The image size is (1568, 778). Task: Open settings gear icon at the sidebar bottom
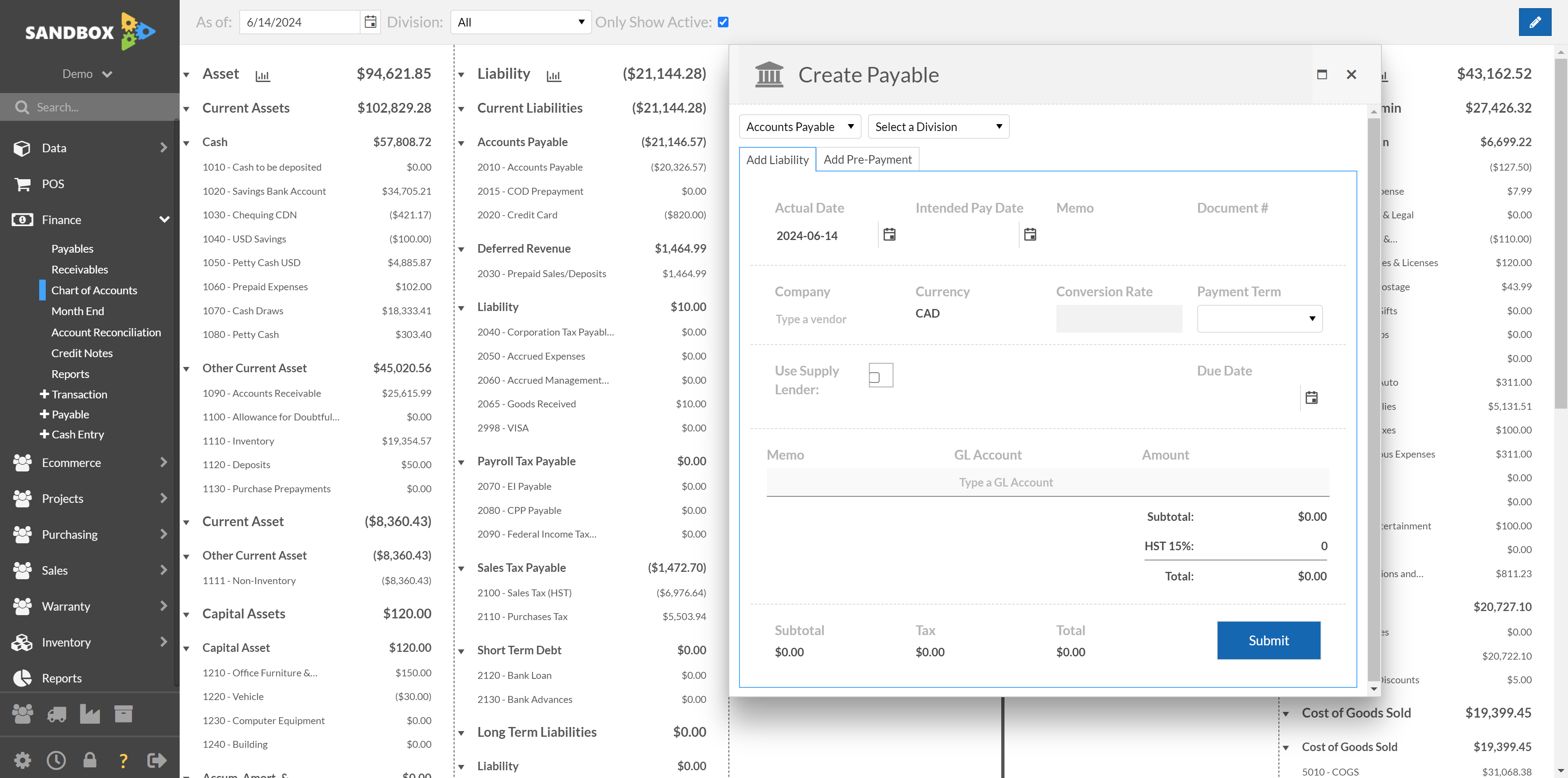point(22,760)
